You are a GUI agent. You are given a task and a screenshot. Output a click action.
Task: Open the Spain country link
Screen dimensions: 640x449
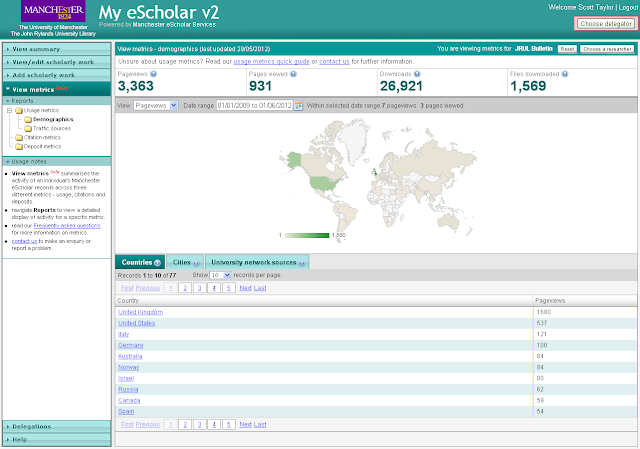(126, 411)
